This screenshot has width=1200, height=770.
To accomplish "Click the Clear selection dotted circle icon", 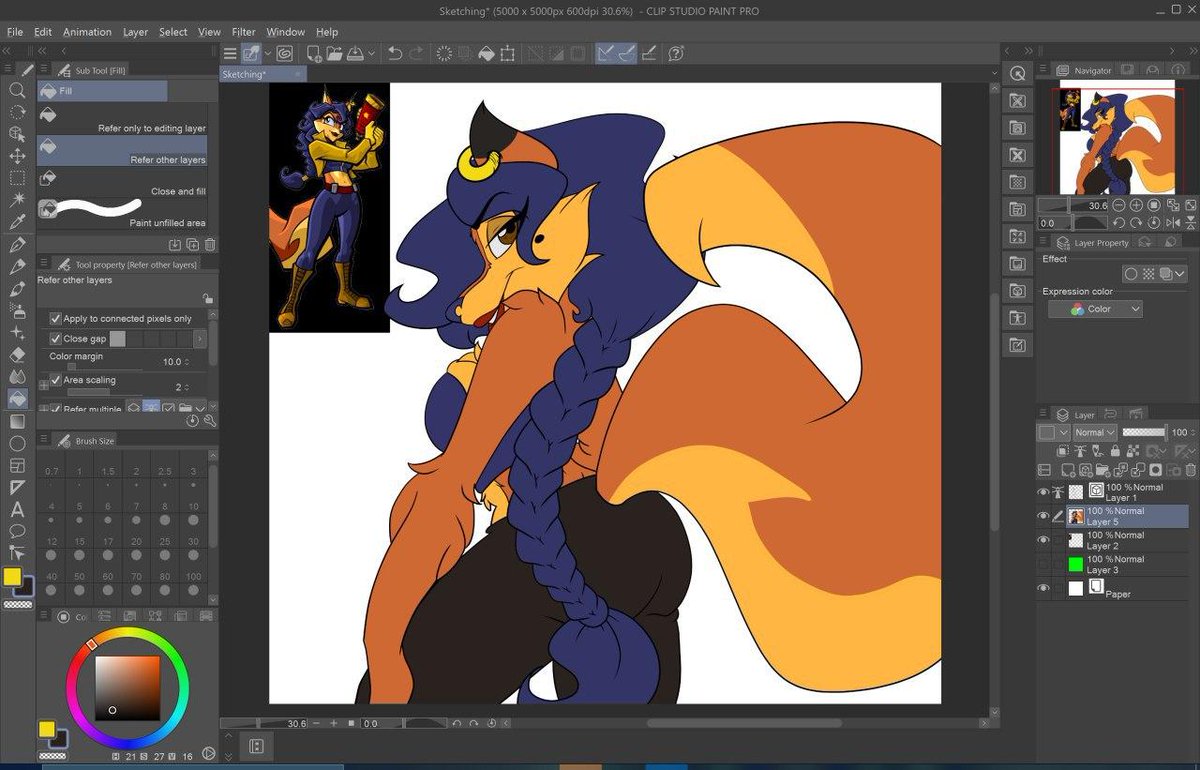I will click(x=444, y=53).
